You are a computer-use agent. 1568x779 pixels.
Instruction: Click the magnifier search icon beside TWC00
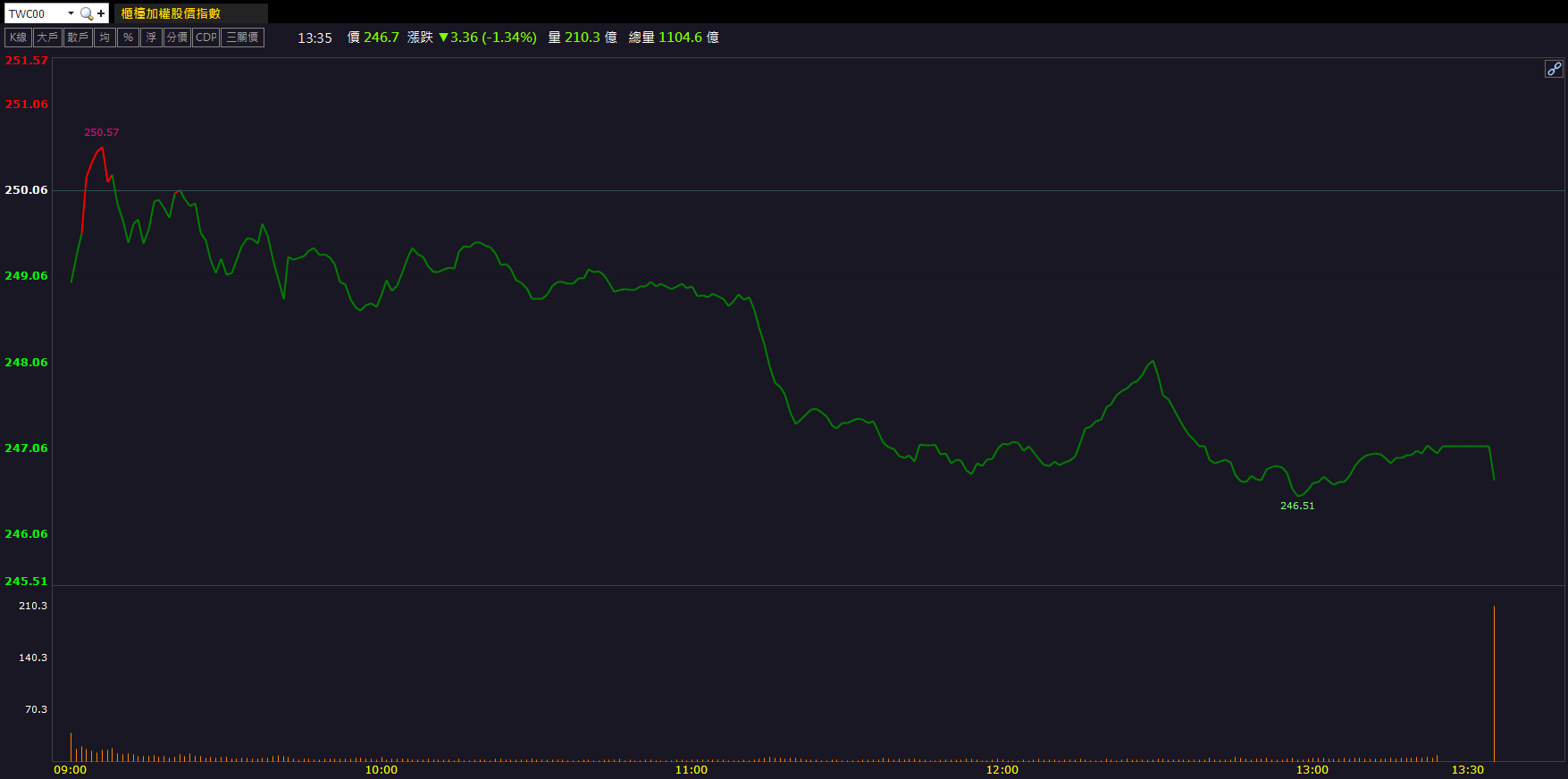[x=86, y=13]
